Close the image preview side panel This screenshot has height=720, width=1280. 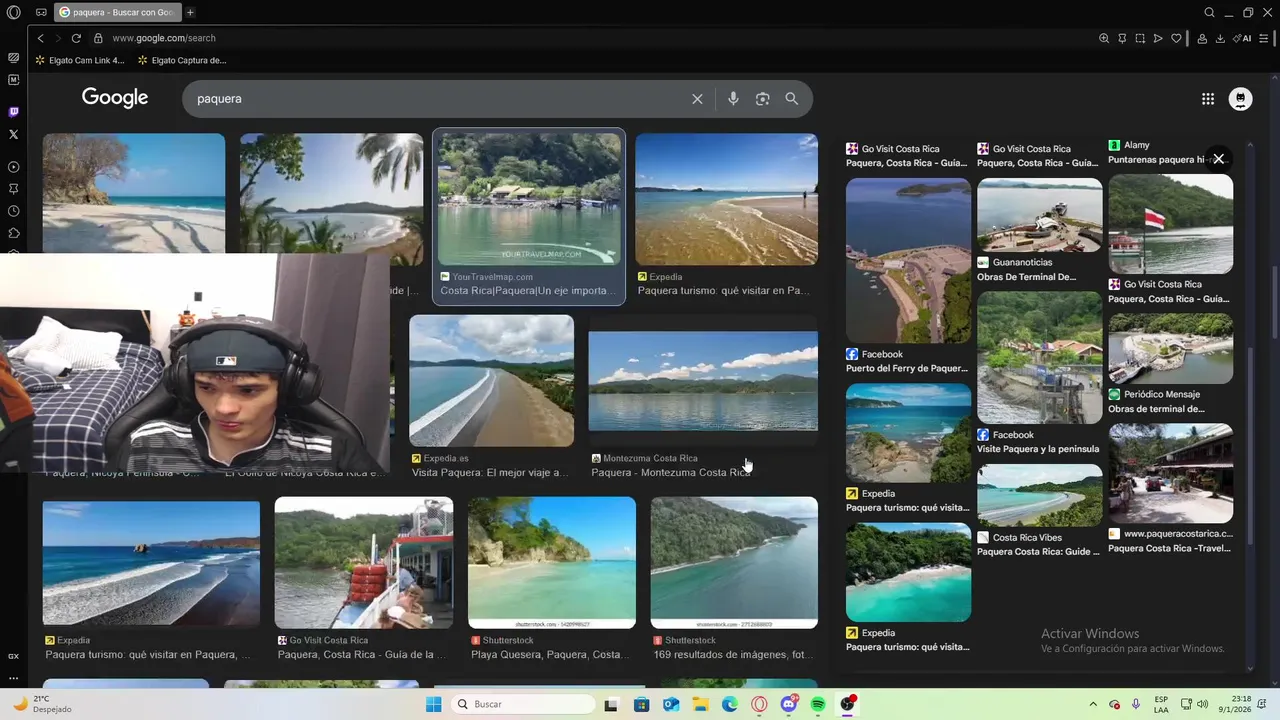[x=1218, y=159]
